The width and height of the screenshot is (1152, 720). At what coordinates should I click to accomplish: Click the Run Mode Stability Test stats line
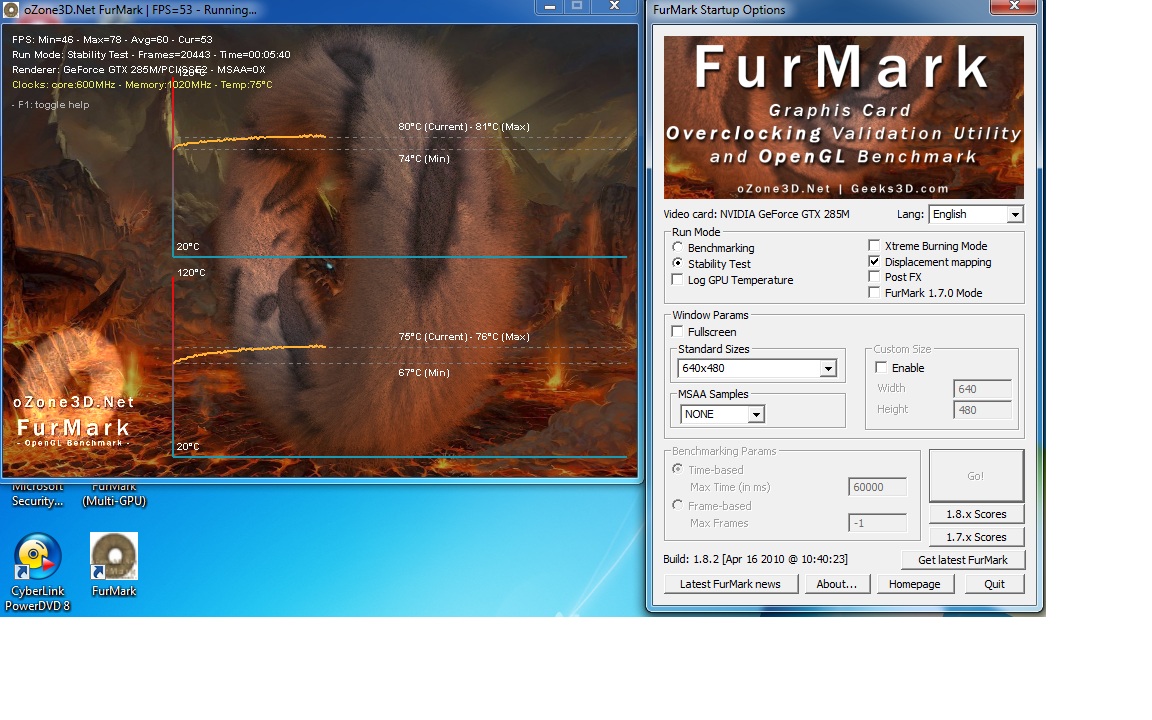pos(151,54)
